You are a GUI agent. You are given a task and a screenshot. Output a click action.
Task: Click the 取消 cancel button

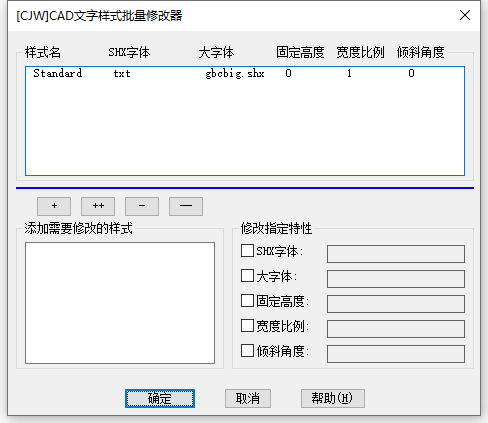pyautogui.click(x=248, y=398)
